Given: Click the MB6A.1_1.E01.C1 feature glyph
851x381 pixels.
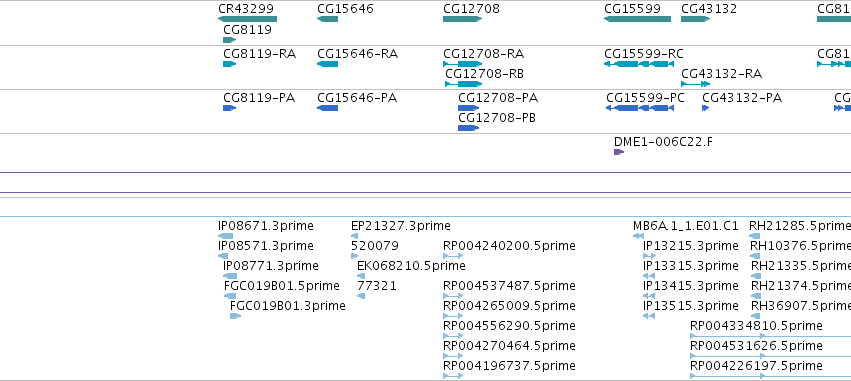Looking at the screenshot, I should tap(638, 236).
